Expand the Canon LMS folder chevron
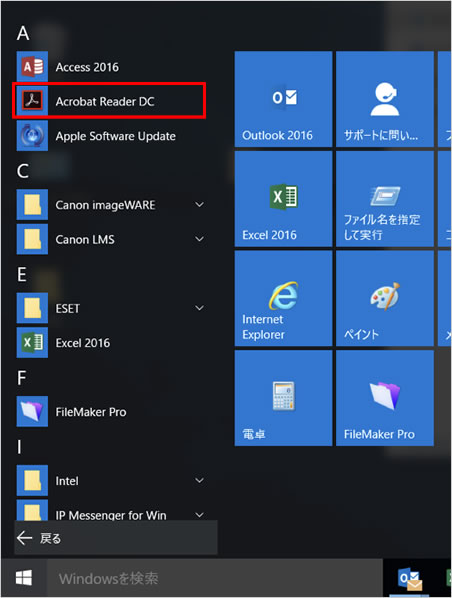Image resolution: width=452 pixels, height=598 pixels. click(x=199, y=239)
